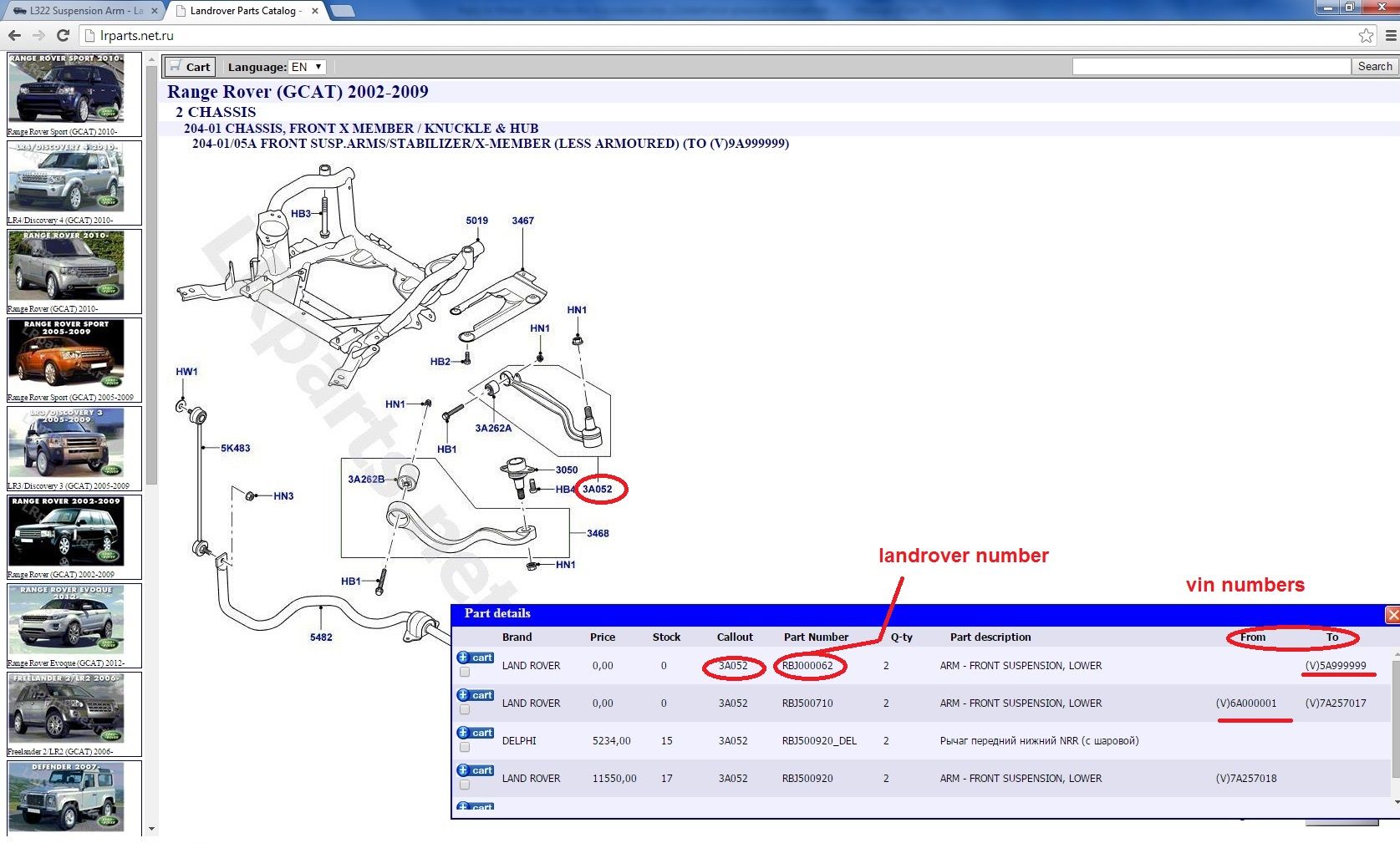Click the Search button

coord(1375,66)
